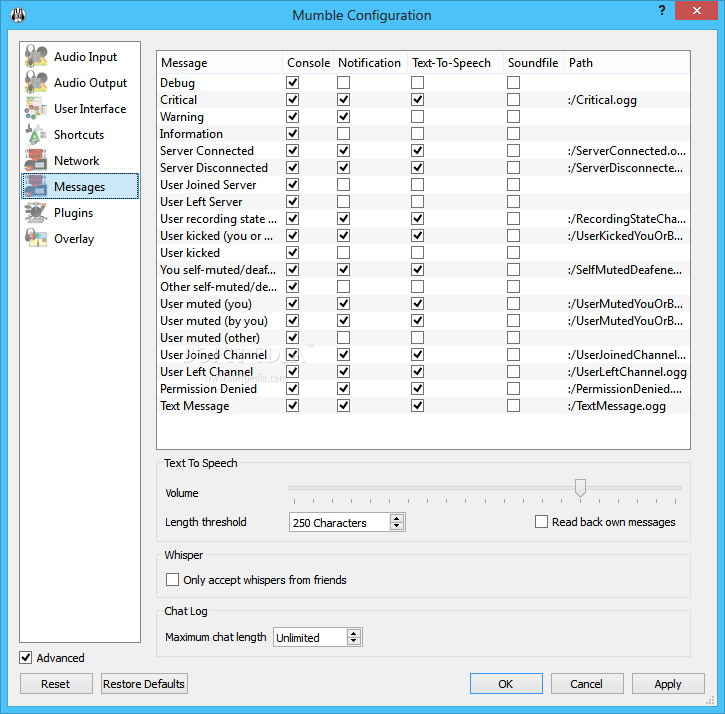Click the Length threshold 250 Characters field
Screen dimensions: 725x714
pos(340,523)
